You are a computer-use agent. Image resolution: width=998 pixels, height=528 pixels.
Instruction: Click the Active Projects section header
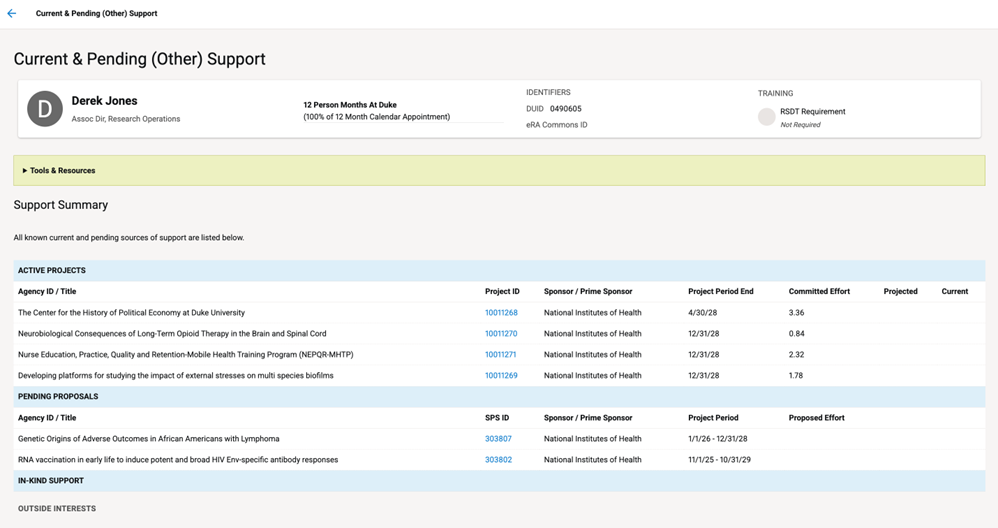pos(52,271)
